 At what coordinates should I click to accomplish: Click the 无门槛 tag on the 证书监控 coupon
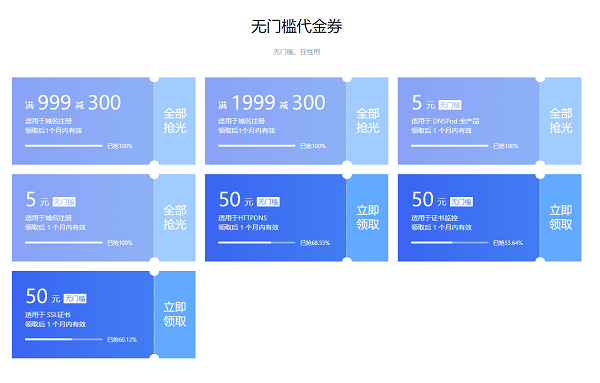(461, 202)
